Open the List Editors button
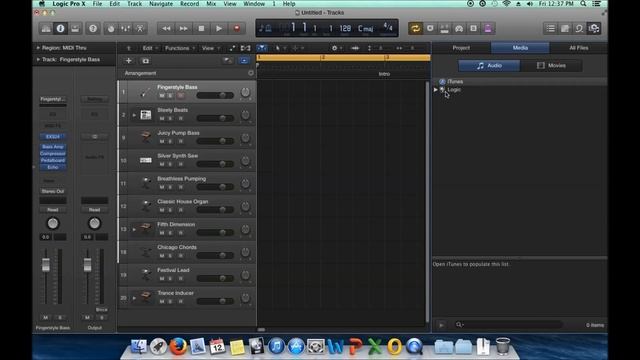Screen dimensions: 640x360 (x=551, y=28)
